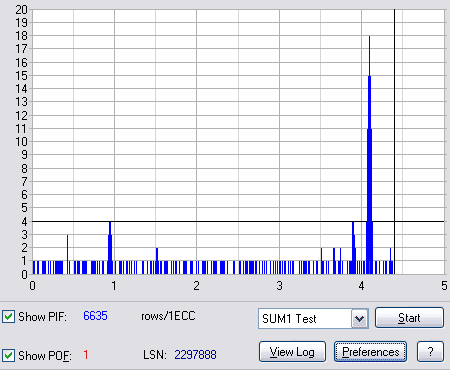
Task: Click the Start button
Action: pos(409,318)
